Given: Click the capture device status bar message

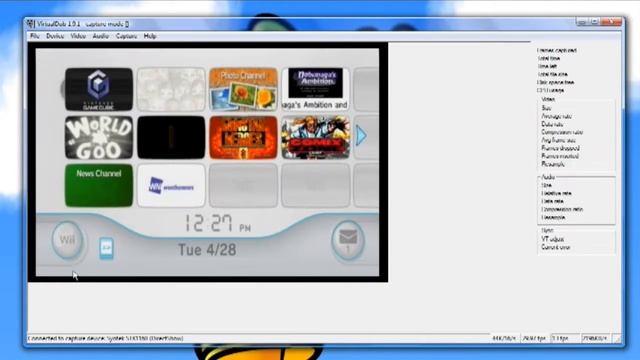Looking at the screenshot, I should click(105, 338).
